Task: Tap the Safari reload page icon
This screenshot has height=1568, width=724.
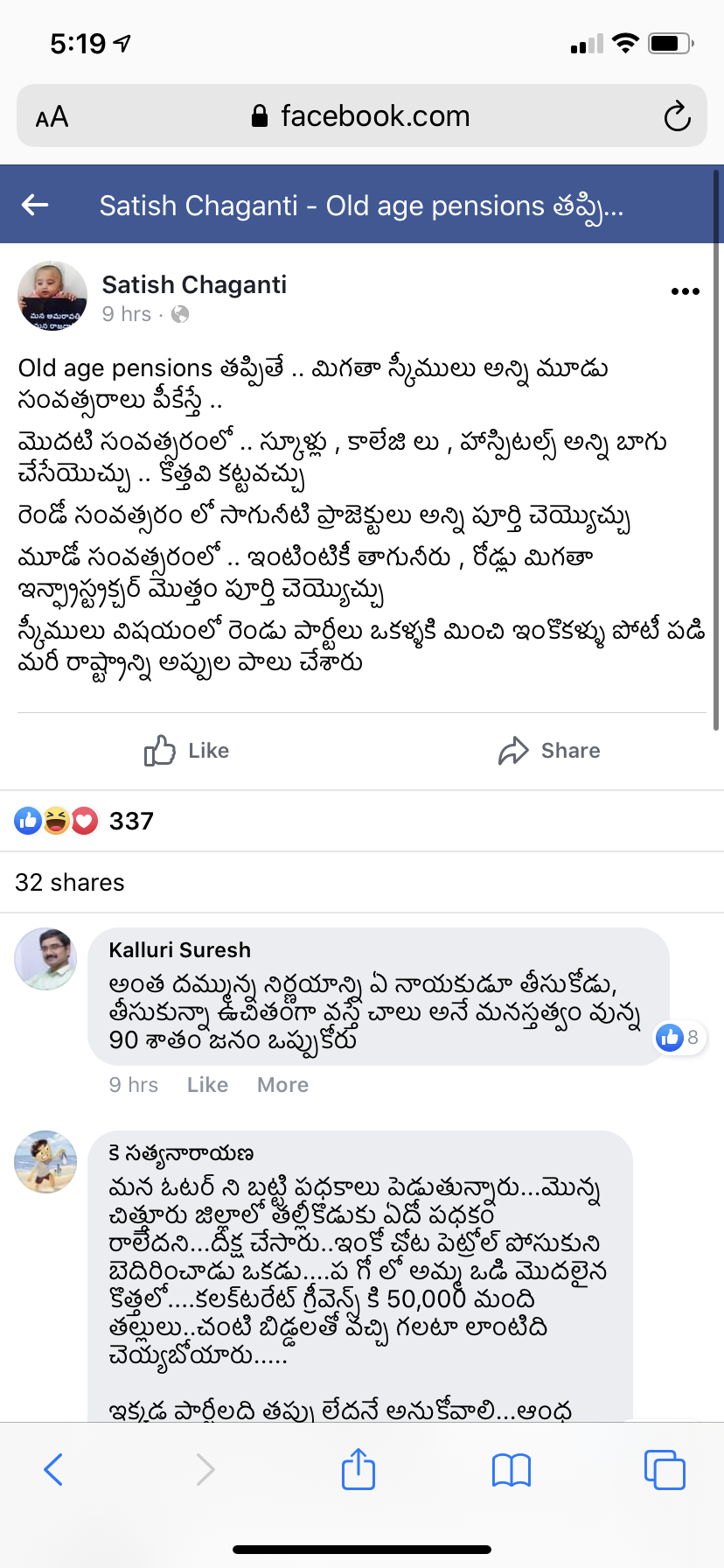Action: pyautogui.click(x=677, y=116)
